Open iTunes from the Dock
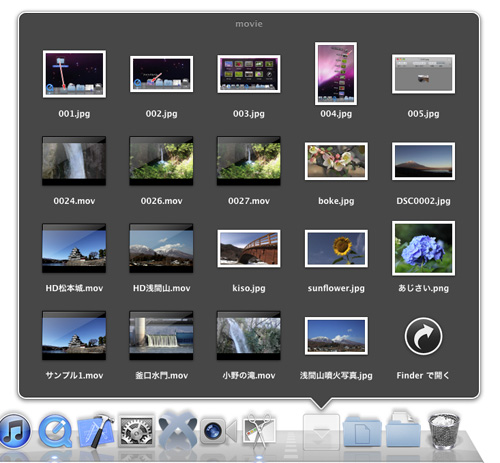This screenshot has width=500, height=463. click(15, 431)
